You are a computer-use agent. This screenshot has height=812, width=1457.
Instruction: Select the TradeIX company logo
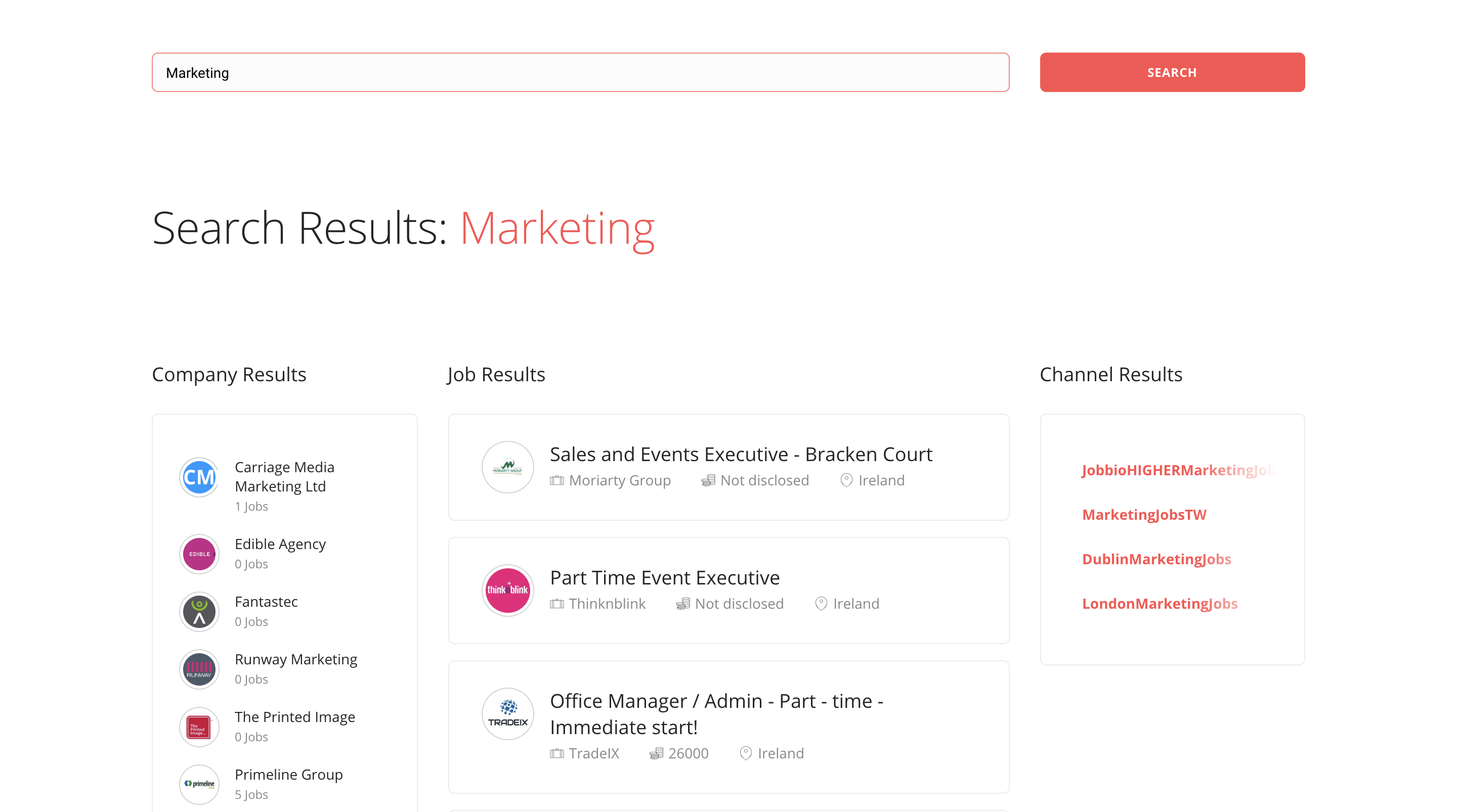(x=507, y=713)
